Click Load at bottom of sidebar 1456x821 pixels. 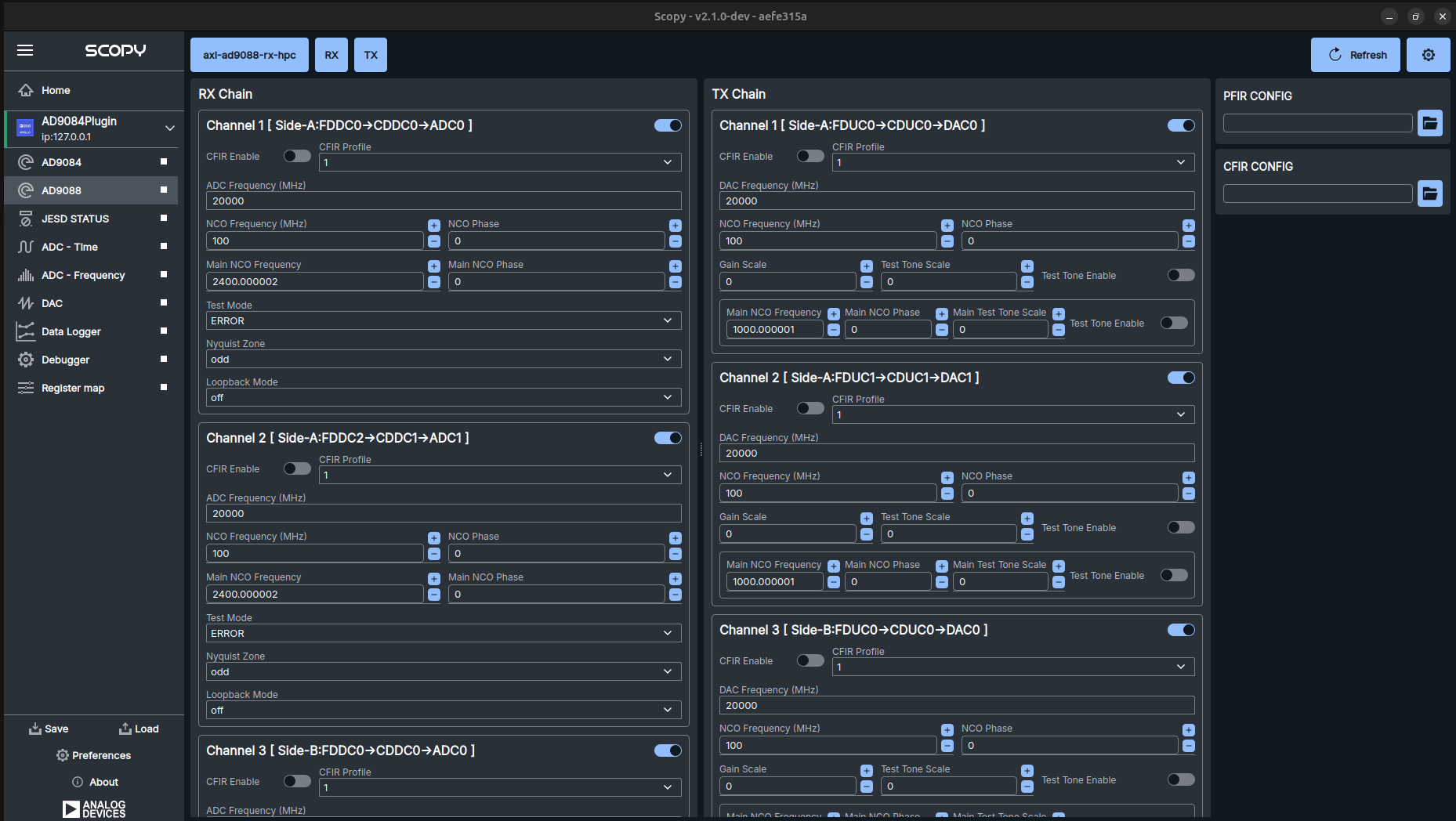click(x=139, y=729)
